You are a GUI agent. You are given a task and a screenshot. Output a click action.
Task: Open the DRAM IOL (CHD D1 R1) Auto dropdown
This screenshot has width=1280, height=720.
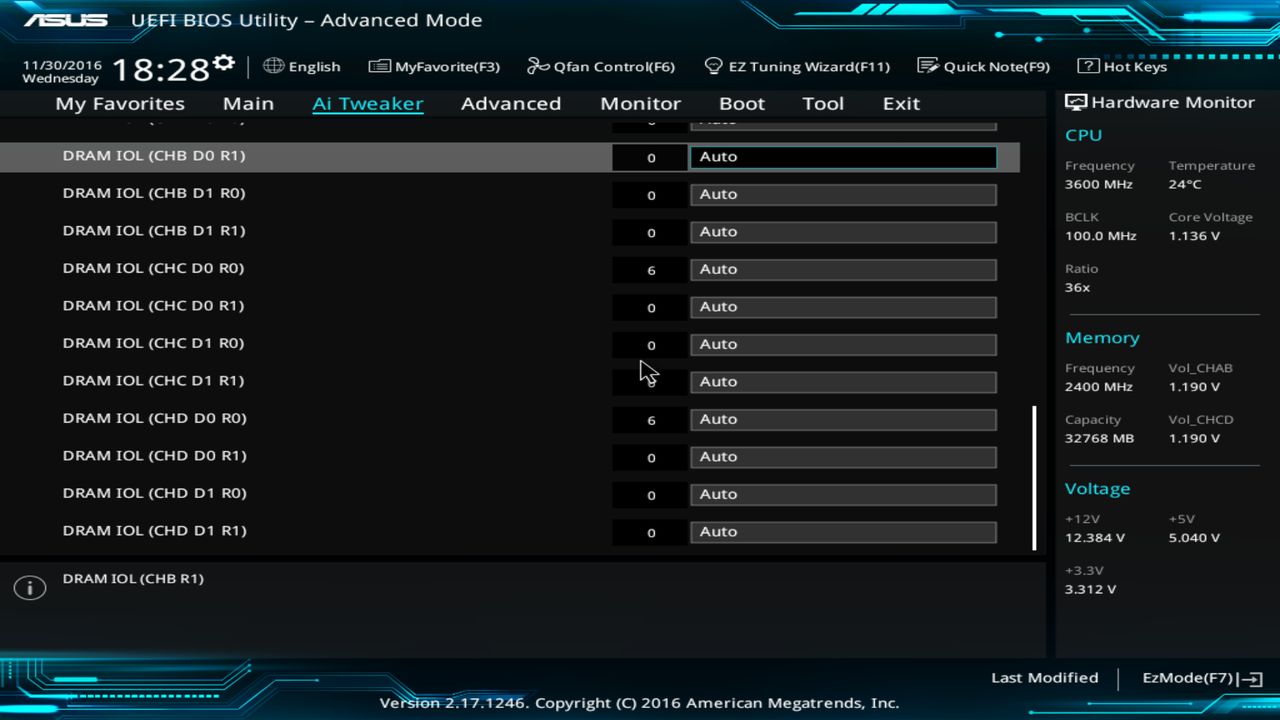(x=842, y=531)
